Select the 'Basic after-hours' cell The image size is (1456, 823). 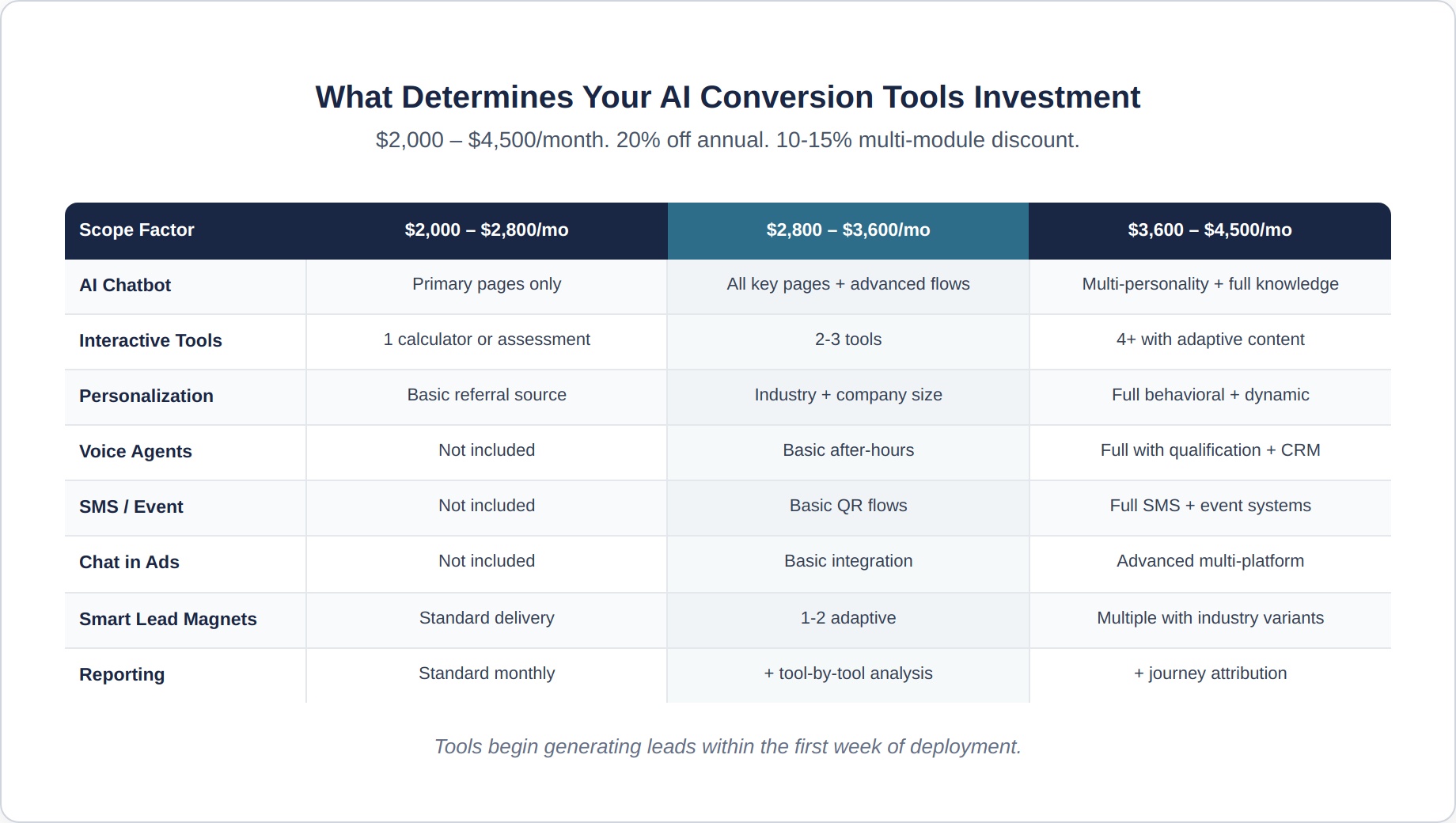point(847,450)
